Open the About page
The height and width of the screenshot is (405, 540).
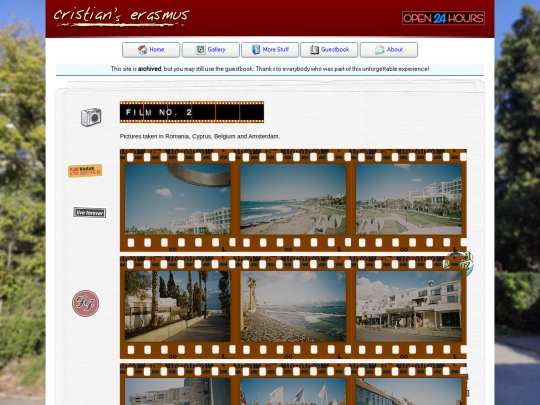coord(389,50)
